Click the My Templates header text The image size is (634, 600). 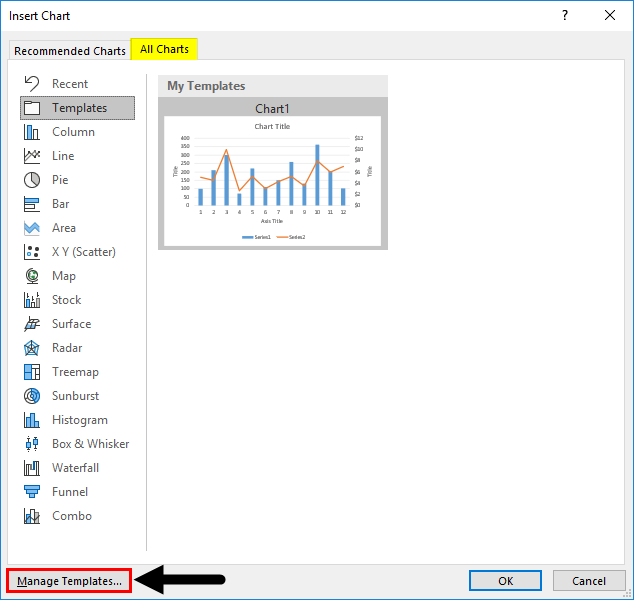(206, 86)
